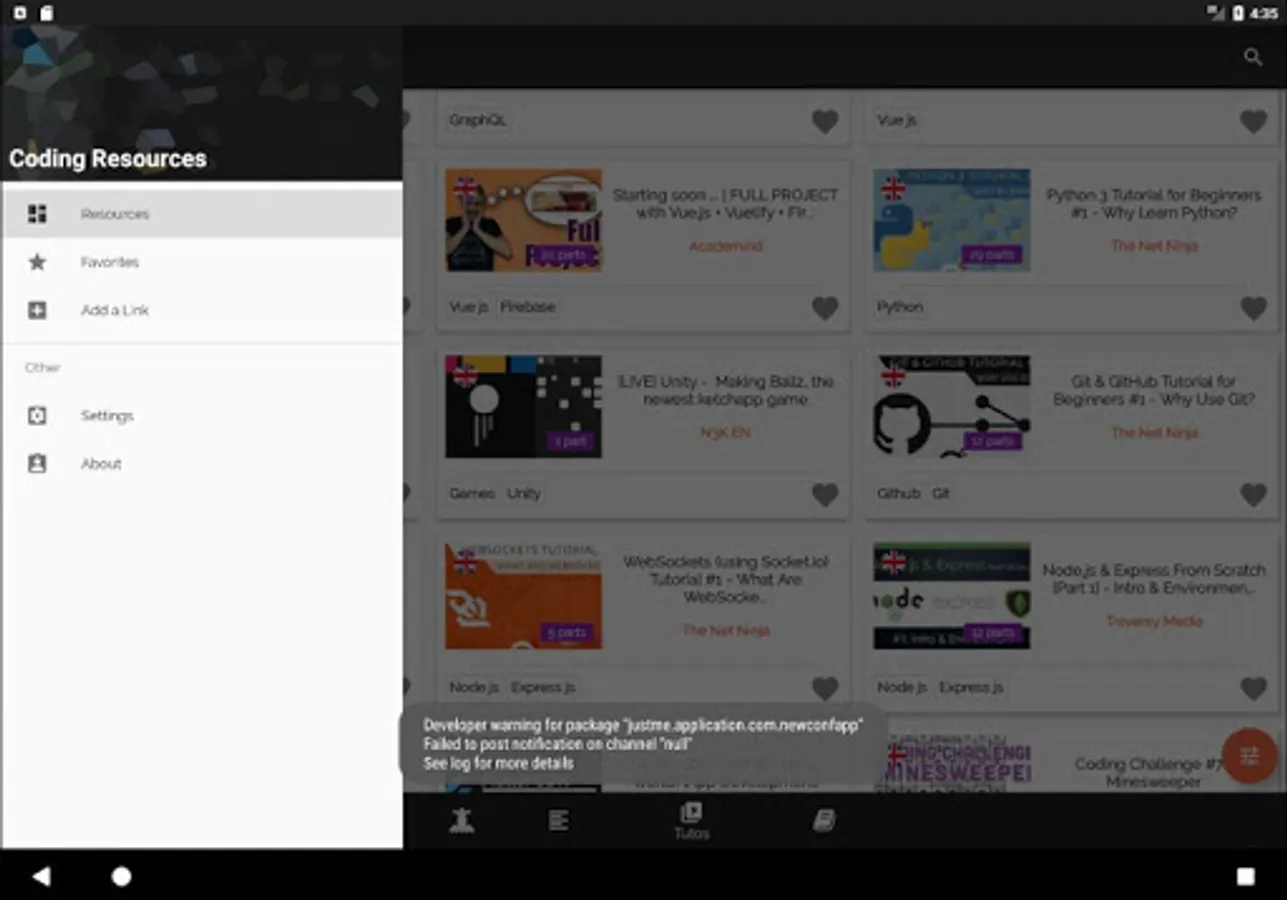Open the Traversy Media channel link
This screenshot has width=1287, height=900.
1154,622
